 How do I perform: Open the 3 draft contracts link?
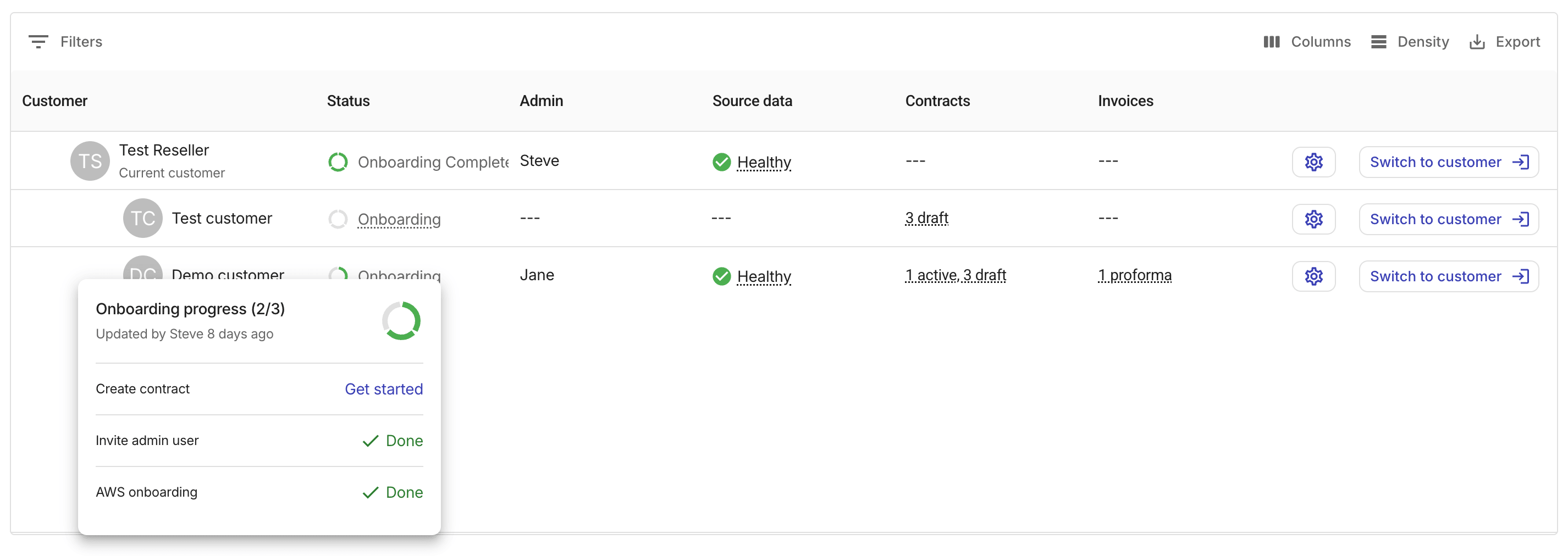click(926, 218)
